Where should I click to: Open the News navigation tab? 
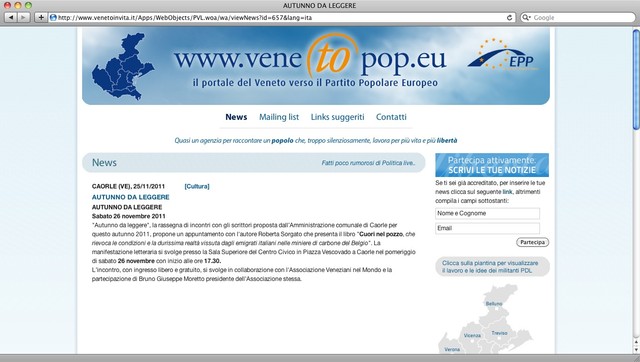[236, 117]
